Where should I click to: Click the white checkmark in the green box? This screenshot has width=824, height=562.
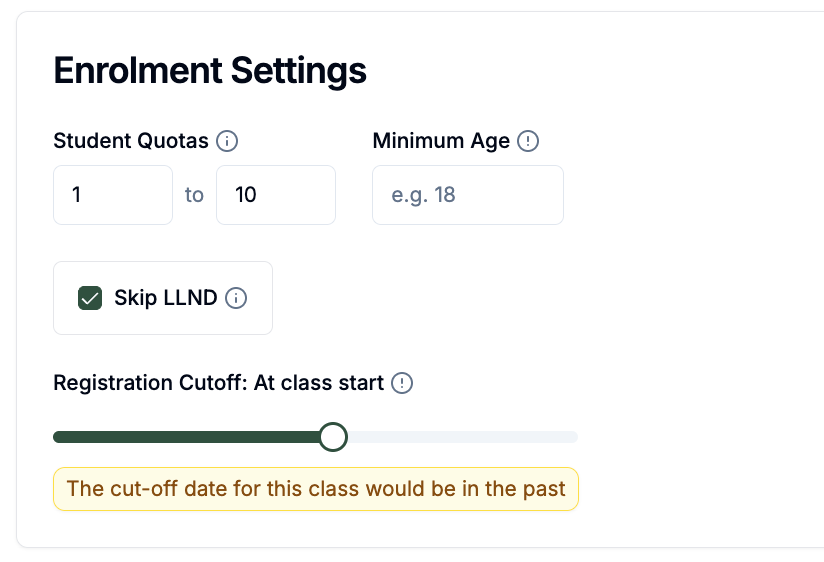[90, 299]
